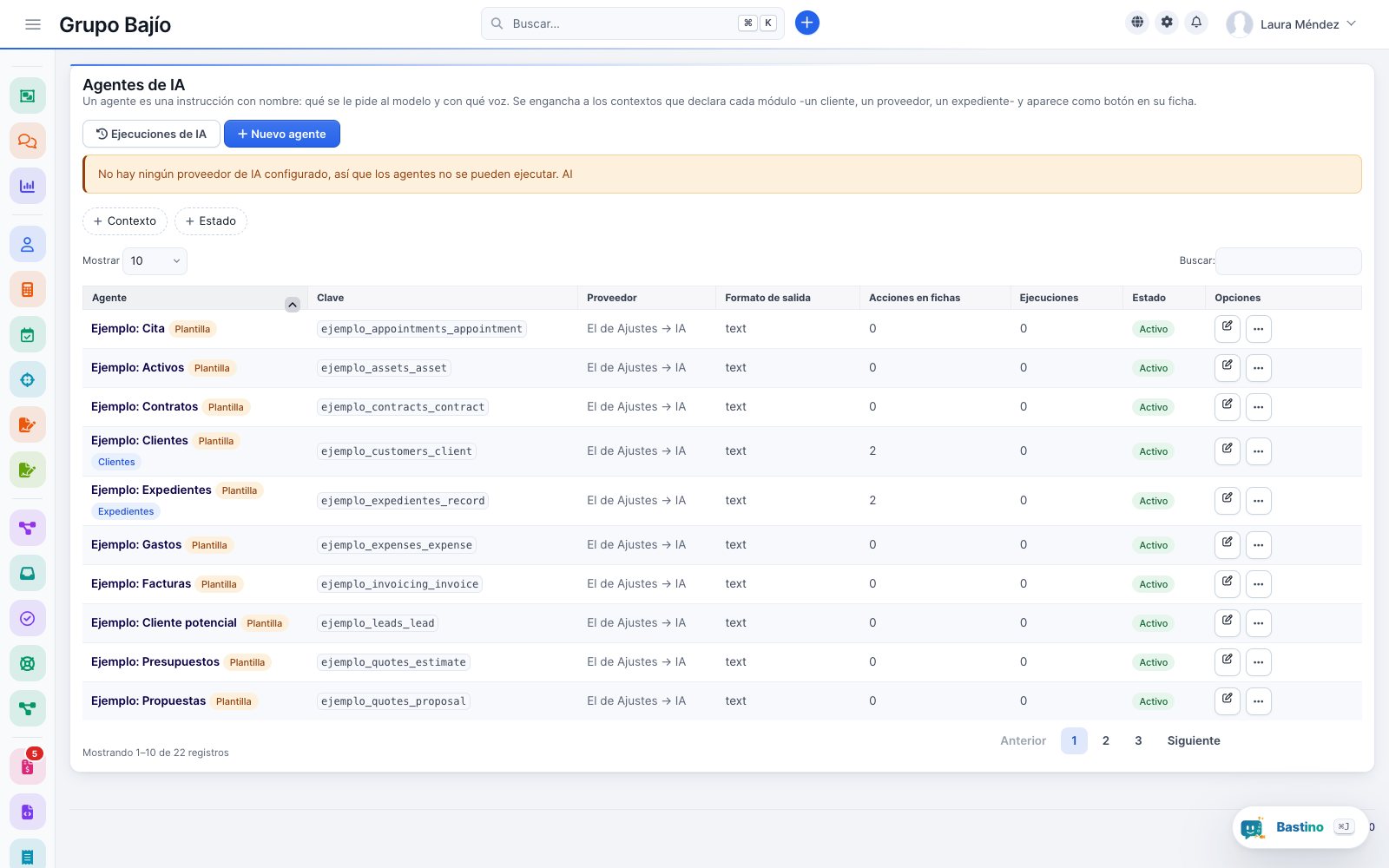This screenshot has width=1389, height=868.
Task: Open the calendar sidebar icon
Action: click(x=27, y=334)
